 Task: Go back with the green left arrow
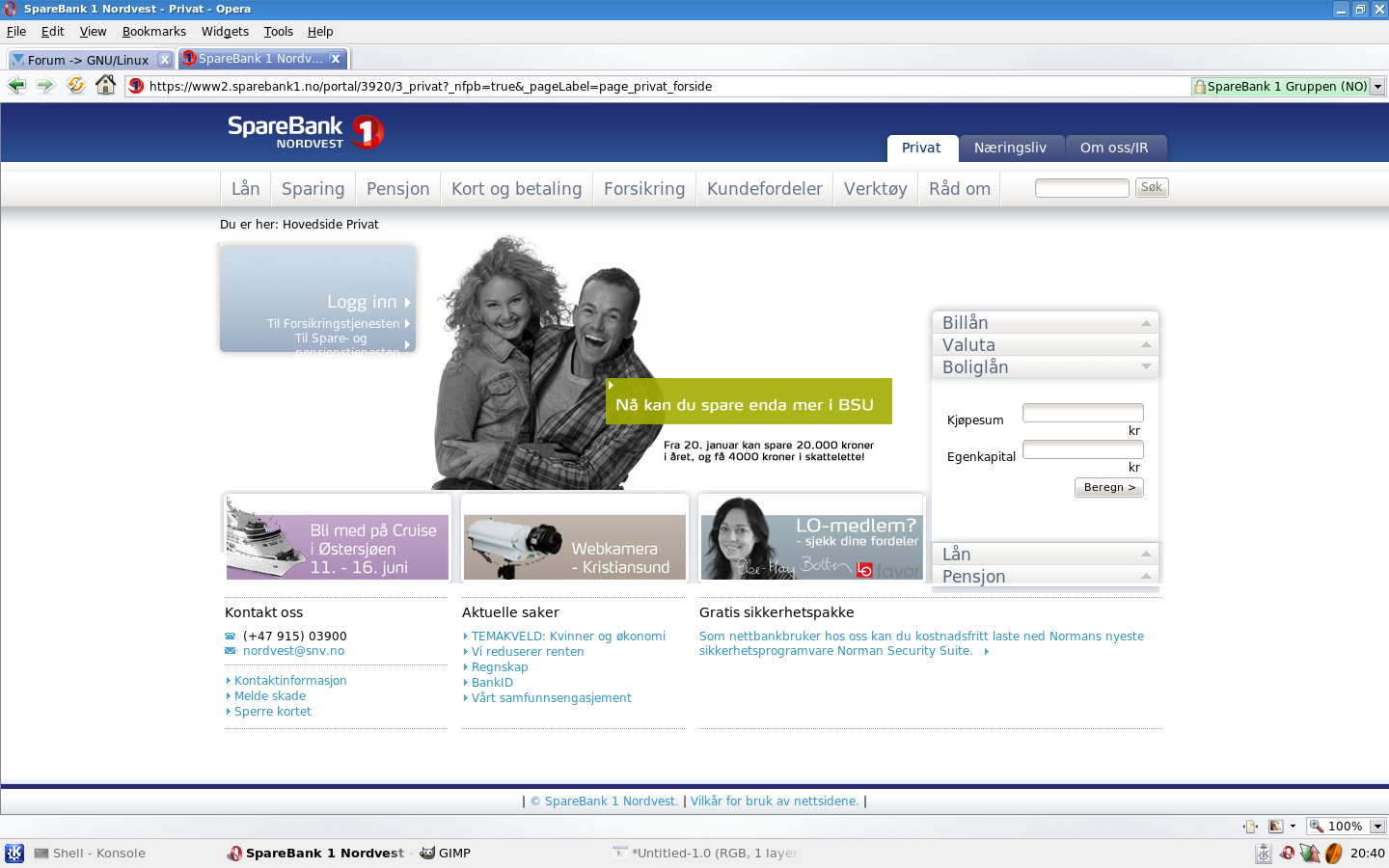[x=16, y=85]
